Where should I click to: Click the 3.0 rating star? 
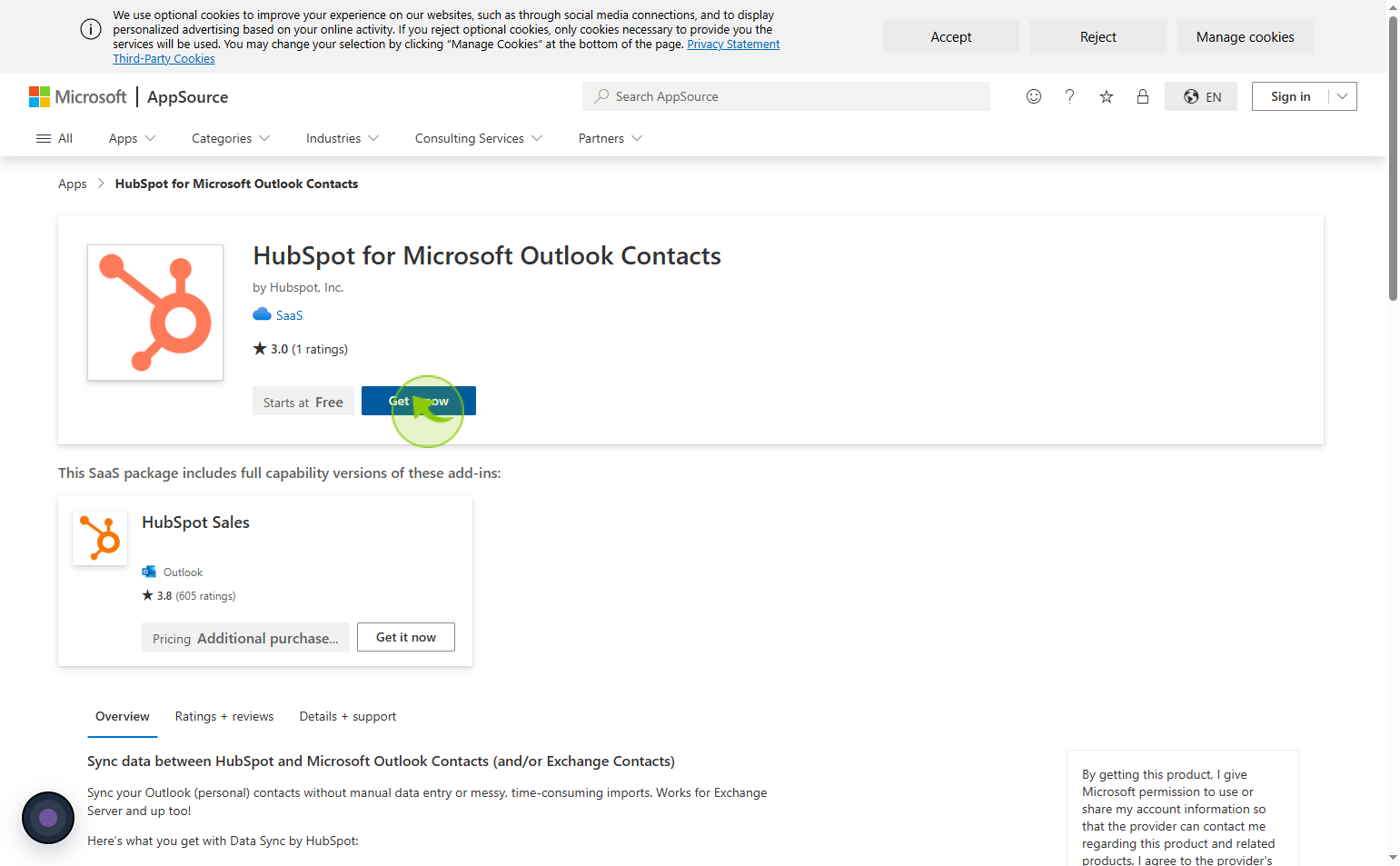(x=260, y=348)
